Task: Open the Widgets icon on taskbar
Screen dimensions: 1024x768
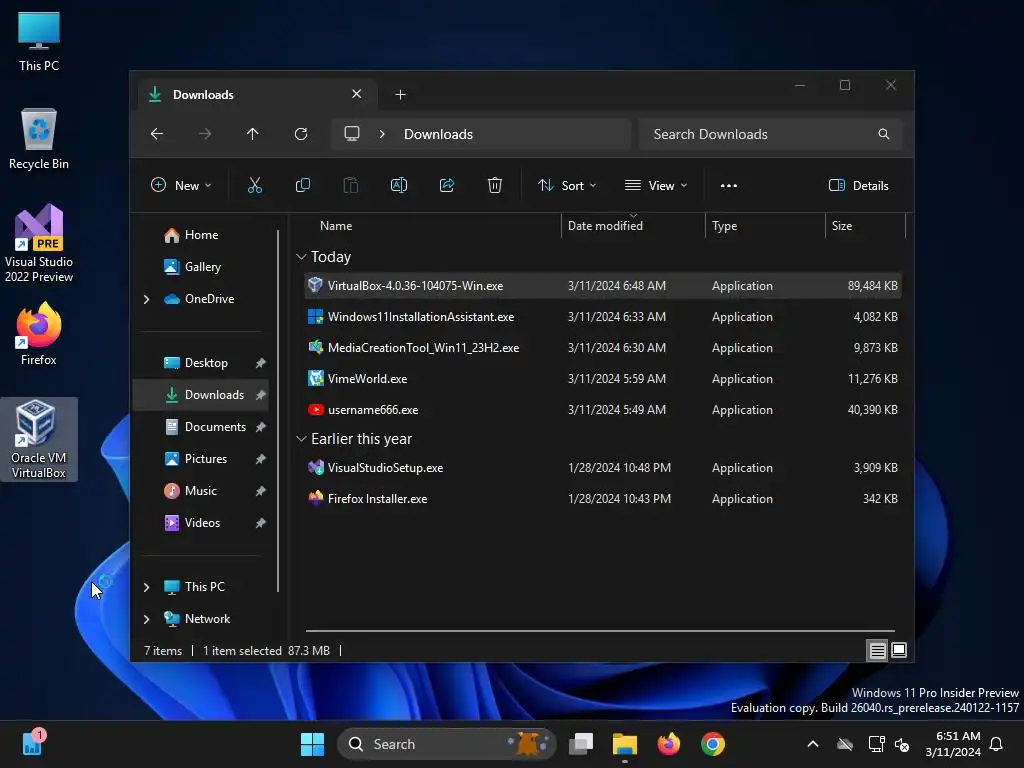Action: tap(33, 743)
